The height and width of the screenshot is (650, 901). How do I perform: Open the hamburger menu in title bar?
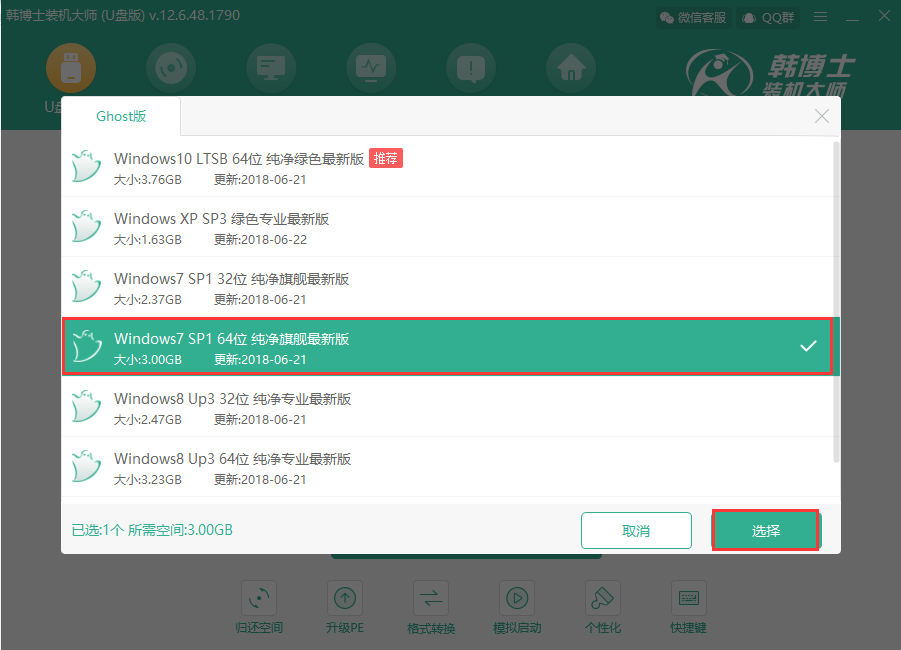[820, 17]
